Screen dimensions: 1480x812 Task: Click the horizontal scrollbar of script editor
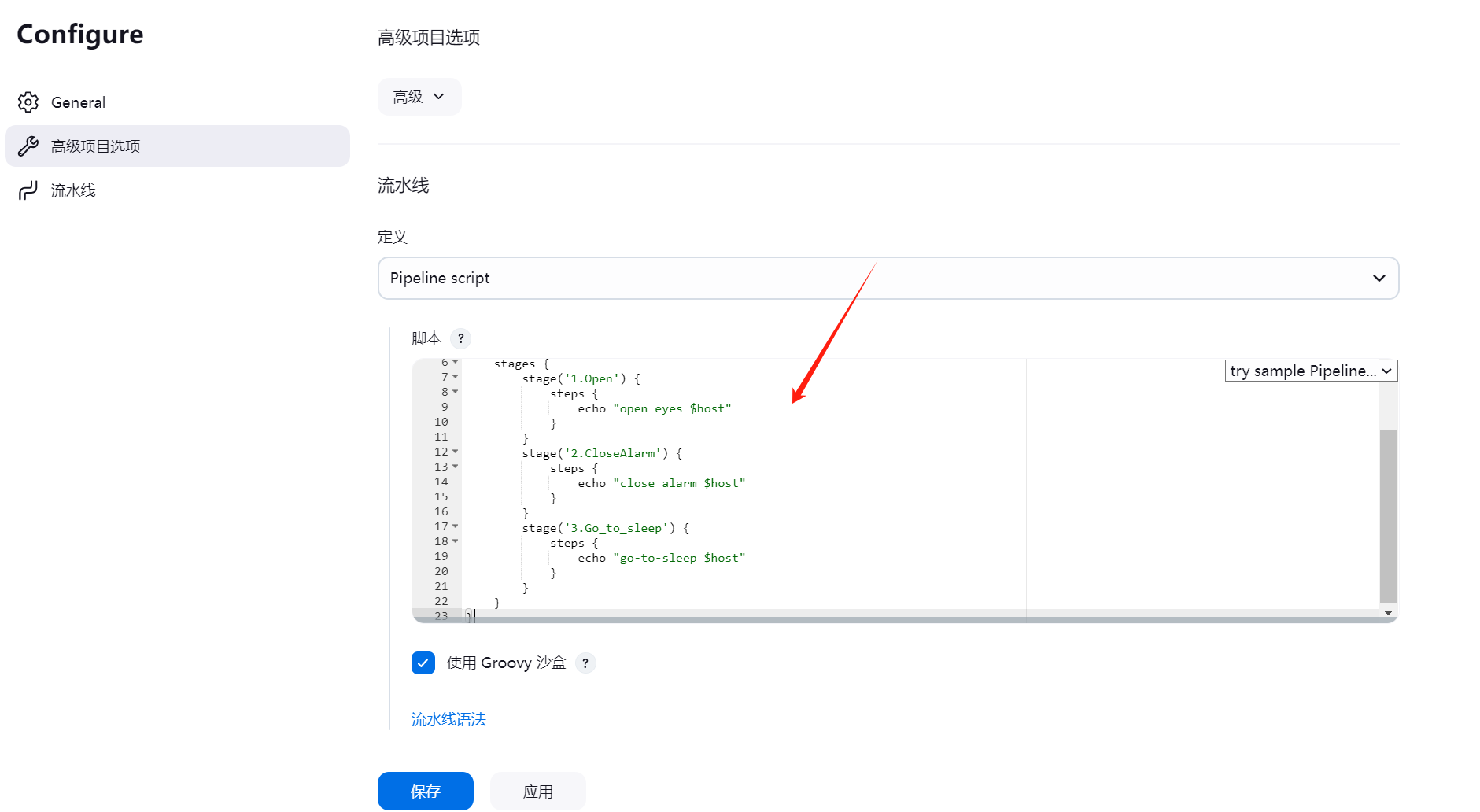pyautogui.click(x=905, y=620)
